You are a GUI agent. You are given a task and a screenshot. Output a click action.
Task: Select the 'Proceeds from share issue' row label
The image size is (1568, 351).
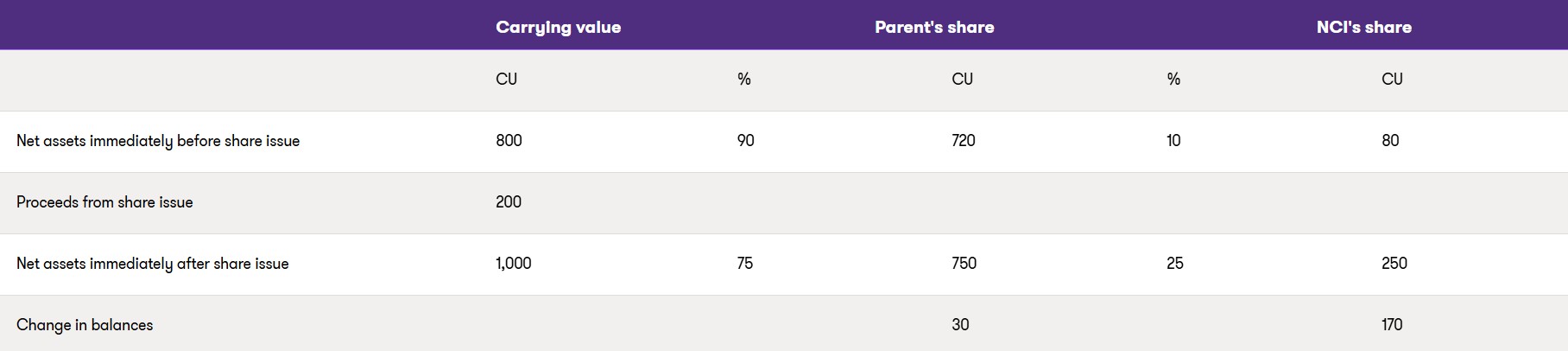click(x=104, y=202)
